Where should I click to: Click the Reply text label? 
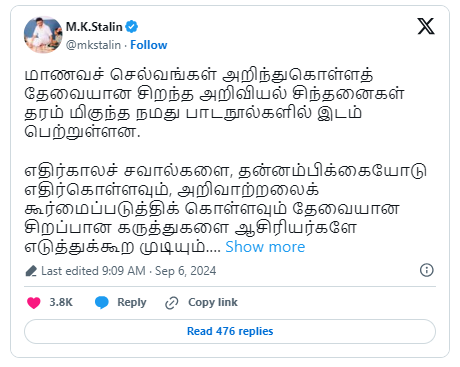click(x=132, y=302)
